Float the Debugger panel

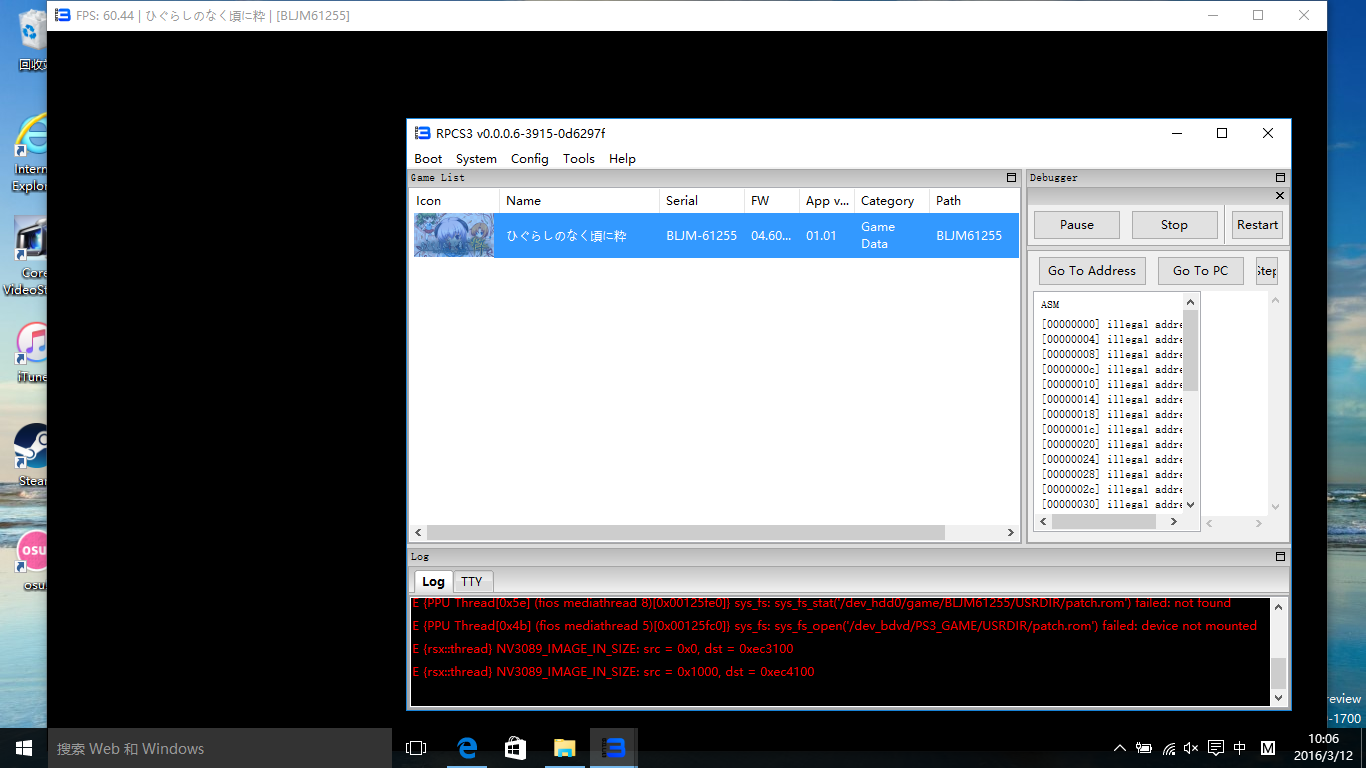[x=1280, y=178]
